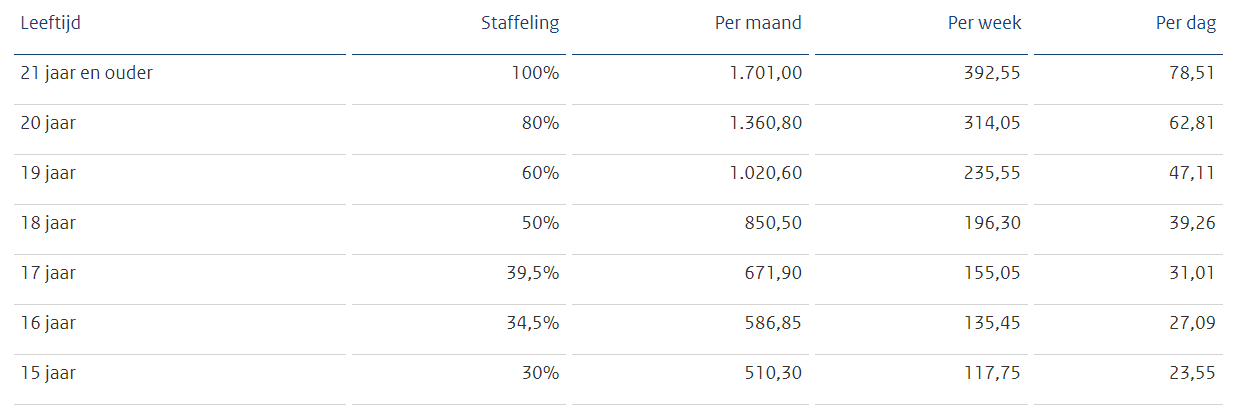This screenshot has width=1238, height=418.
Task: Select the '21 jaar en ouder' row label
Action: pos(86,73)
